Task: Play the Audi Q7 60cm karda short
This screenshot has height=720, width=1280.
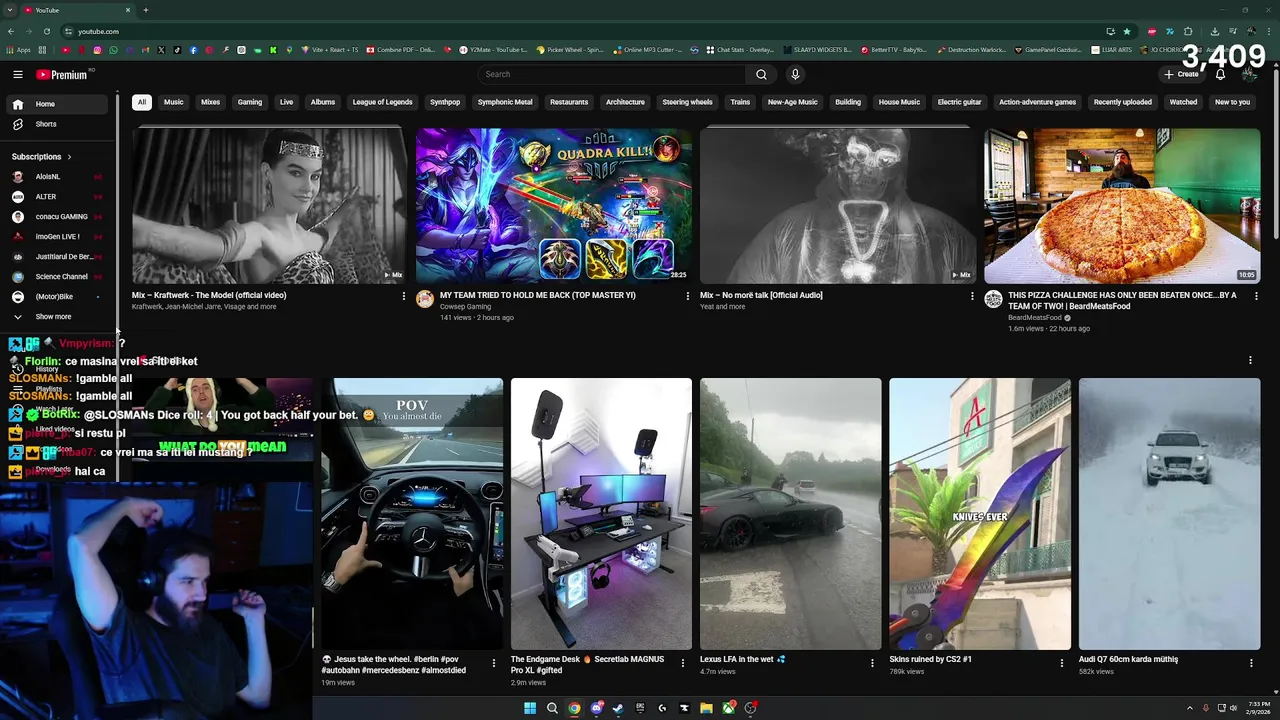Action: 1169,514
